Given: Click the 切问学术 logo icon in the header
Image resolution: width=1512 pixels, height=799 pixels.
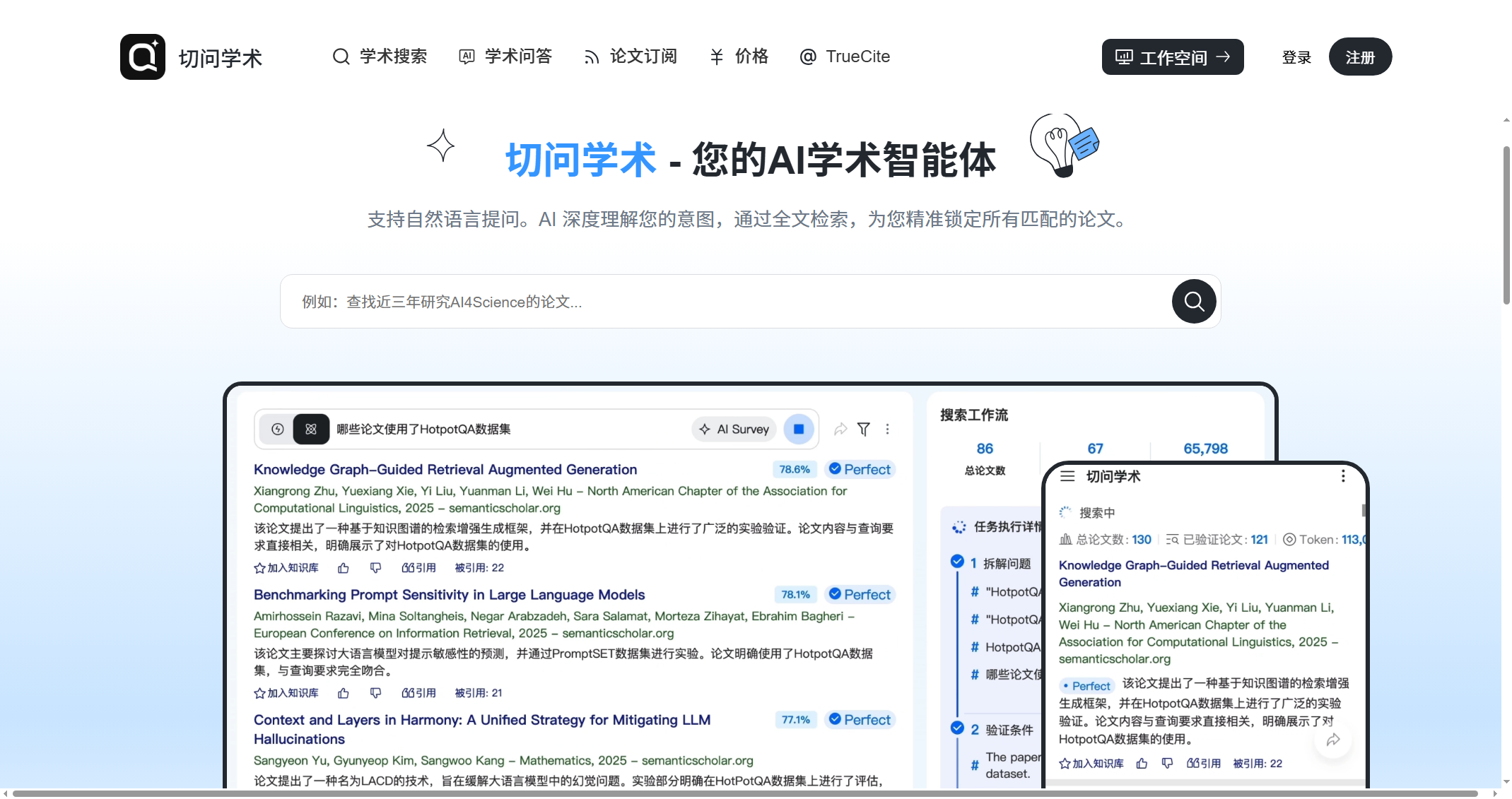Looking at the screenshot, I should [x=143, y=57].
